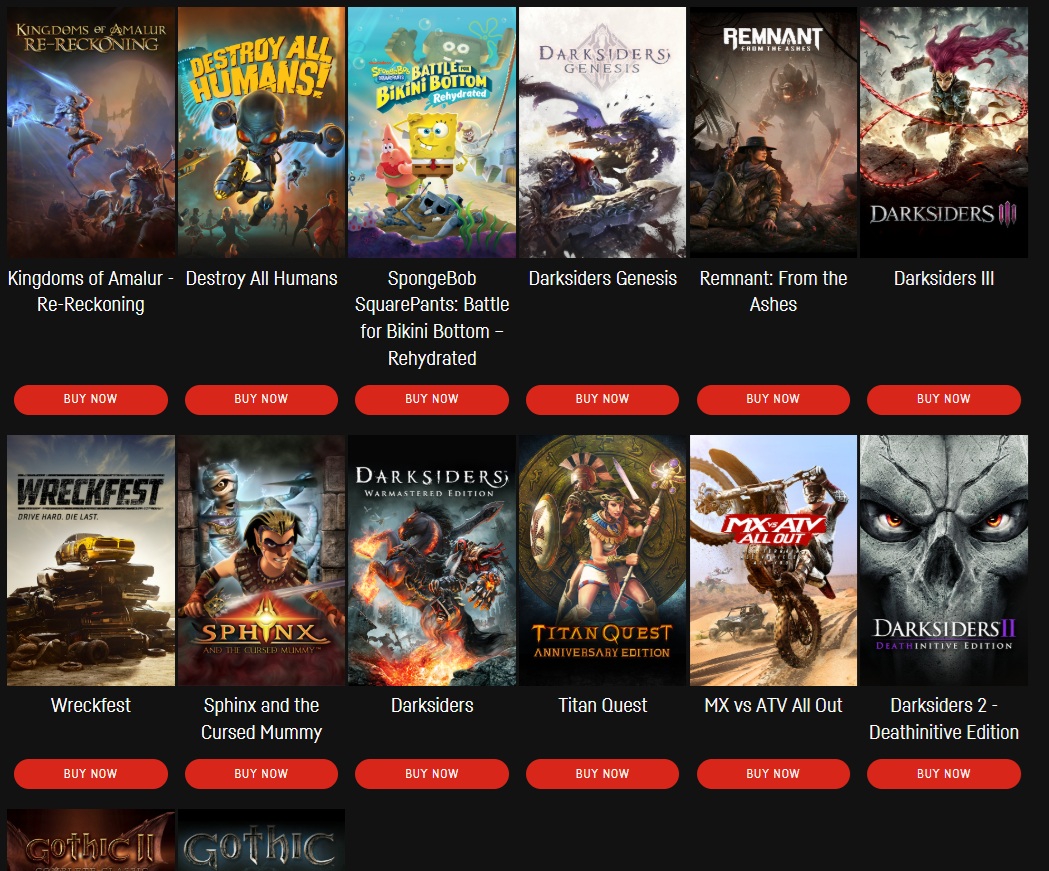
Task: Click the Darksiders Genesis title text
Action: click(603, 278)
